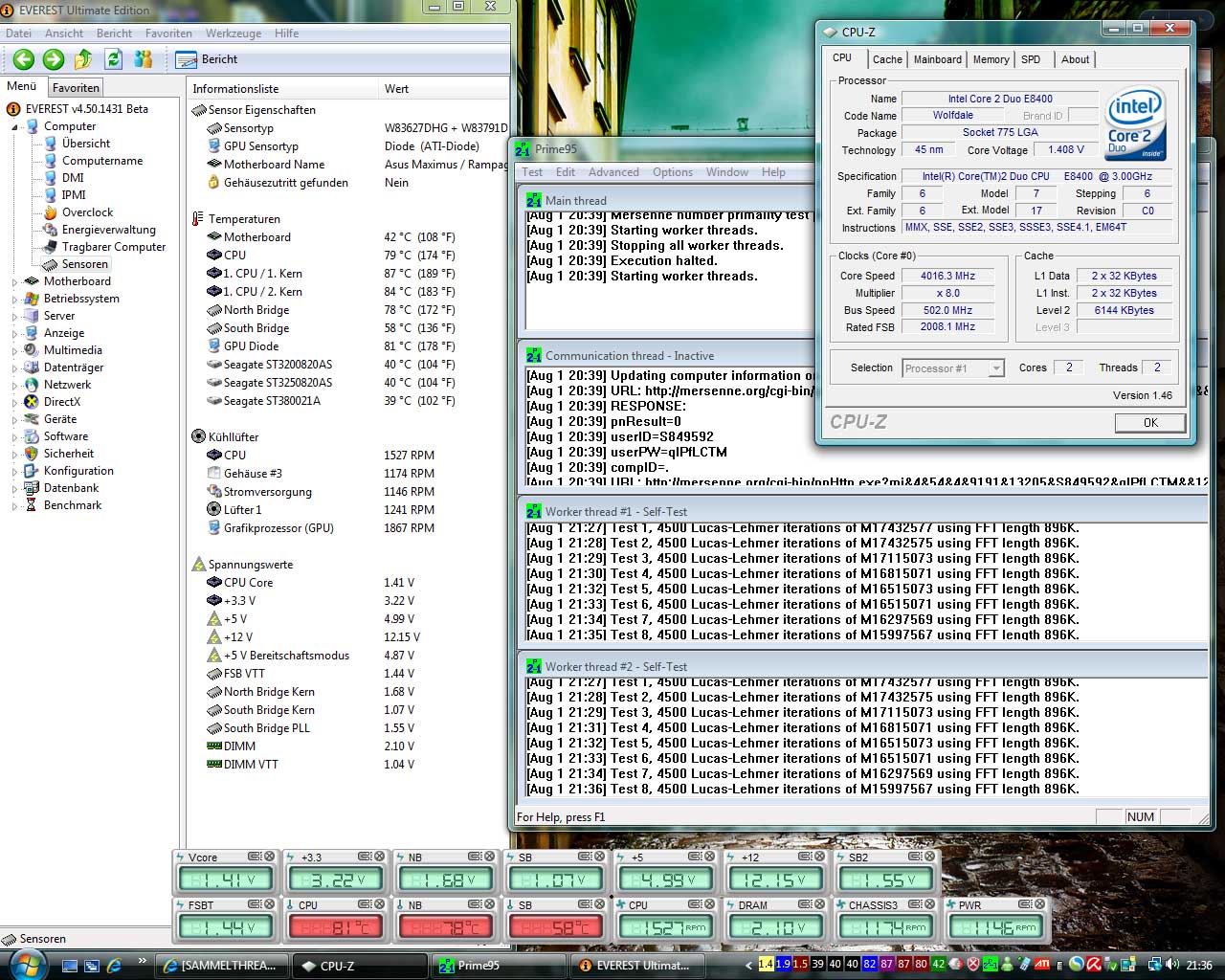
Task: Click the two-people users icon in toolbar
Action: [144, 59]
